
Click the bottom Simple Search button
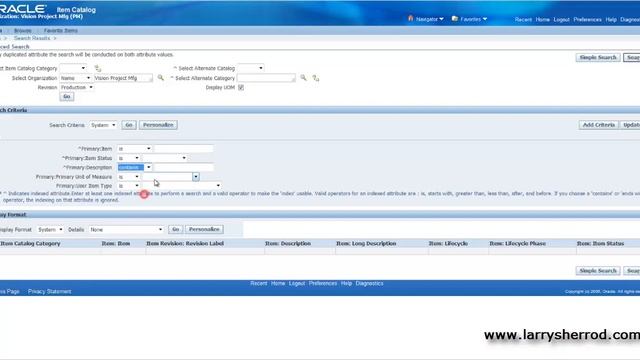point(598,271)
